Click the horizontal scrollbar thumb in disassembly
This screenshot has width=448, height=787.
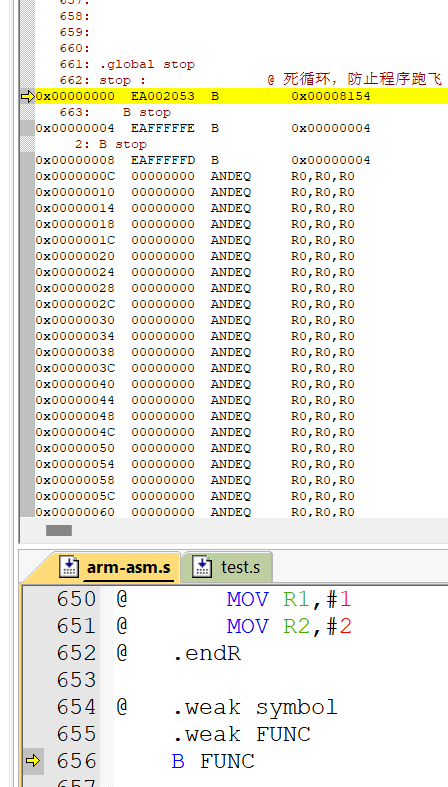pos(59,530)
